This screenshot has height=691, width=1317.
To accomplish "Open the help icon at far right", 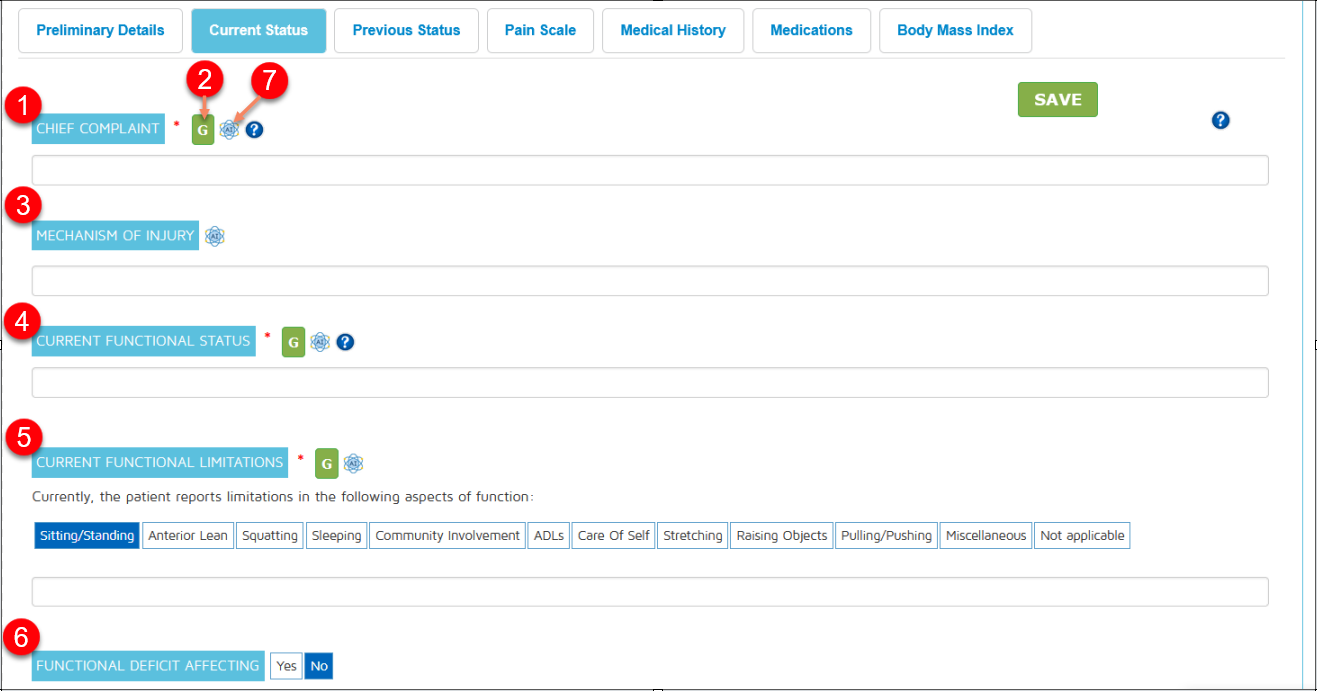I will click(x=1220, y=120).
